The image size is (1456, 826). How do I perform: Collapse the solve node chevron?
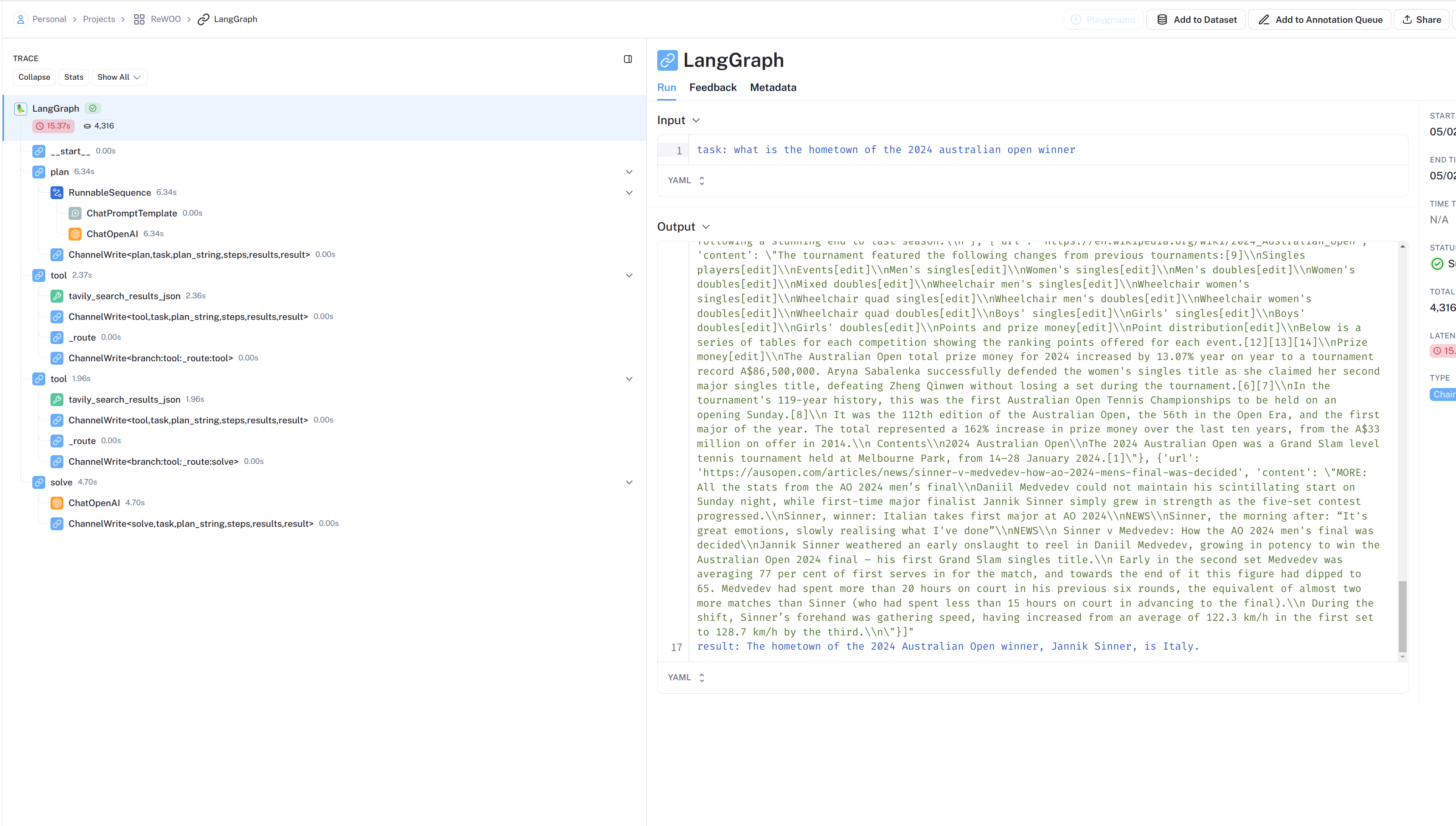click(x=629, y=482)
